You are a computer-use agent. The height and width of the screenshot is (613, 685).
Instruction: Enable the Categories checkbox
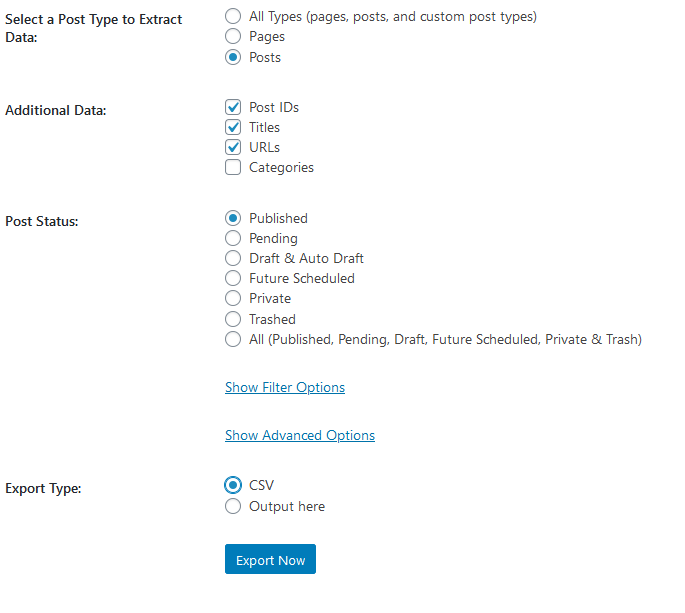[x=233, y=168]
